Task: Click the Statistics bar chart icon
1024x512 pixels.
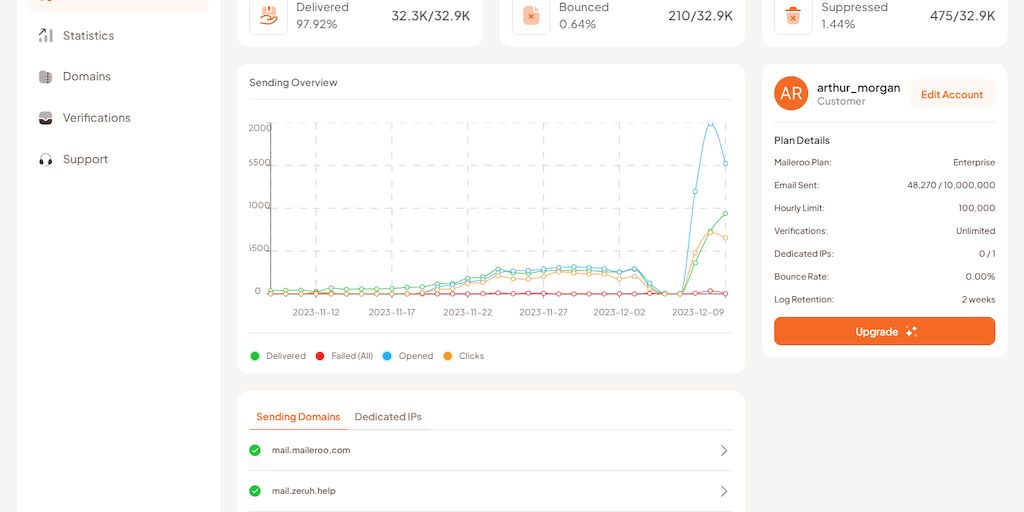Action: tap(45, 36)
